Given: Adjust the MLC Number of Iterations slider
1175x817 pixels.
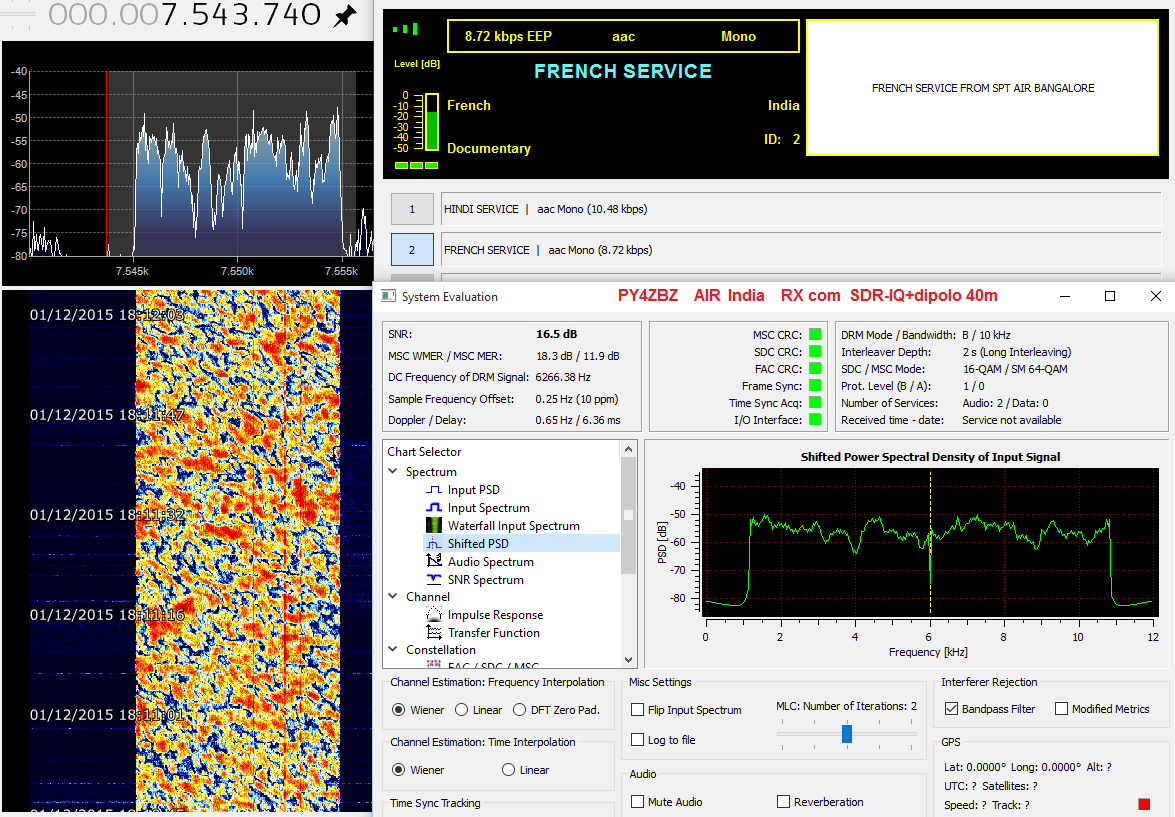Looking at the screenshot, I should tap(847, 734).
